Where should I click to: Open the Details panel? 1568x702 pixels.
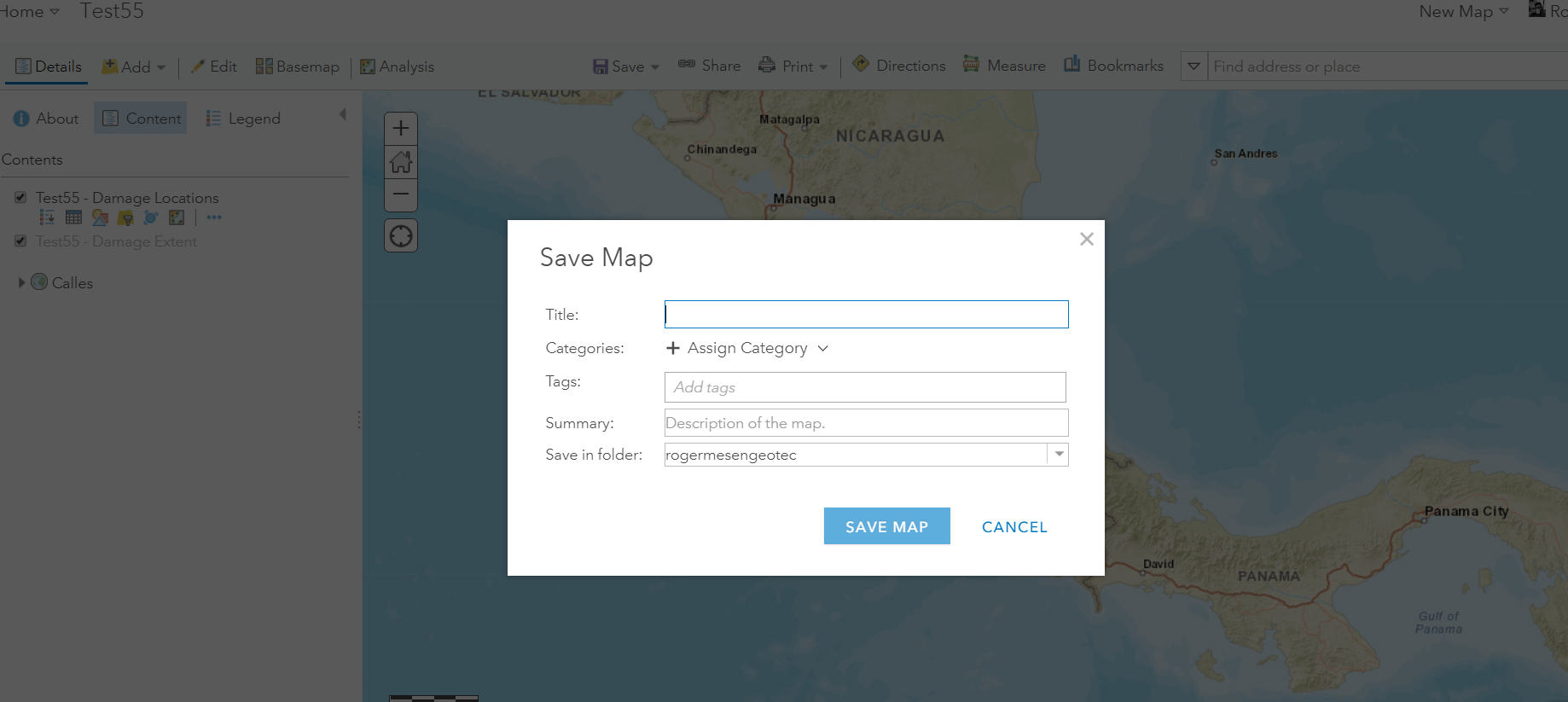click(49, 67)
